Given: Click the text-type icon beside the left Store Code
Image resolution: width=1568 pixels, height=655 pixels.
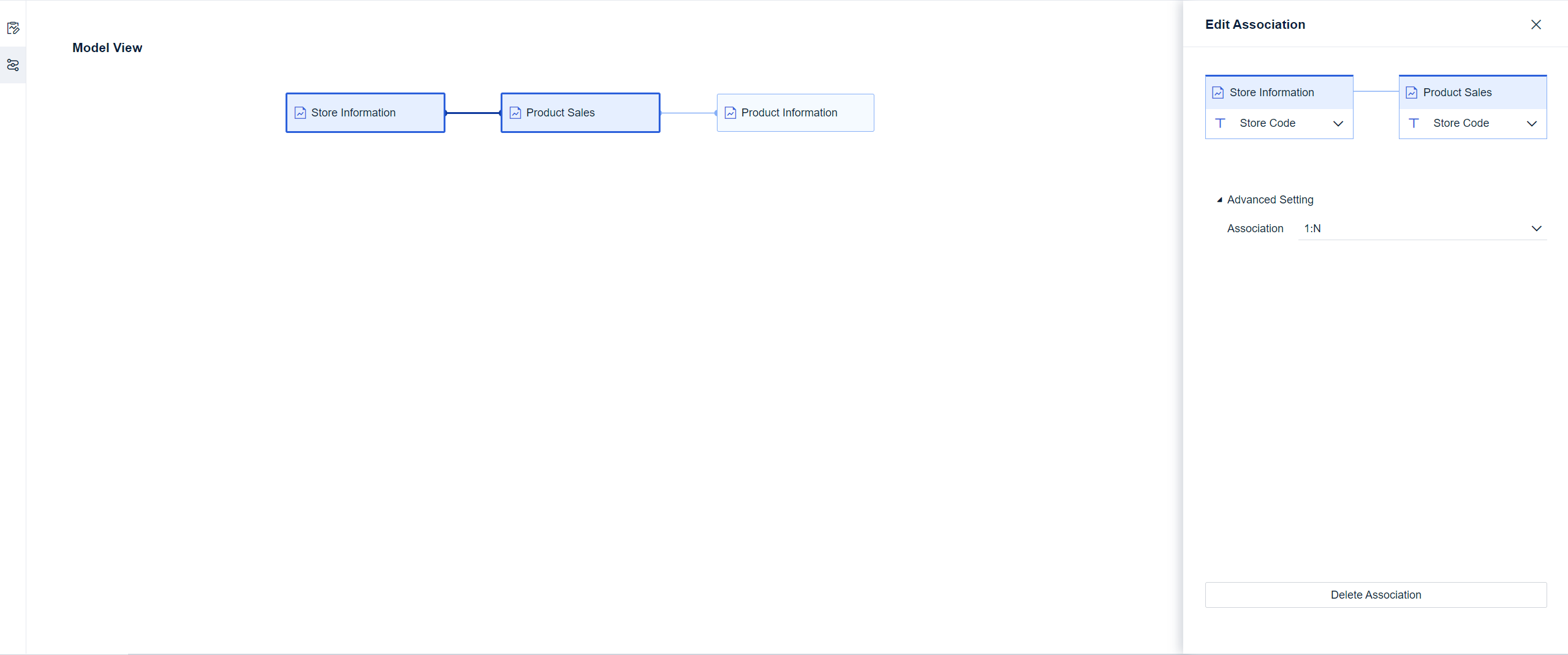Looking at the screenshot, I should (1221, 123).
